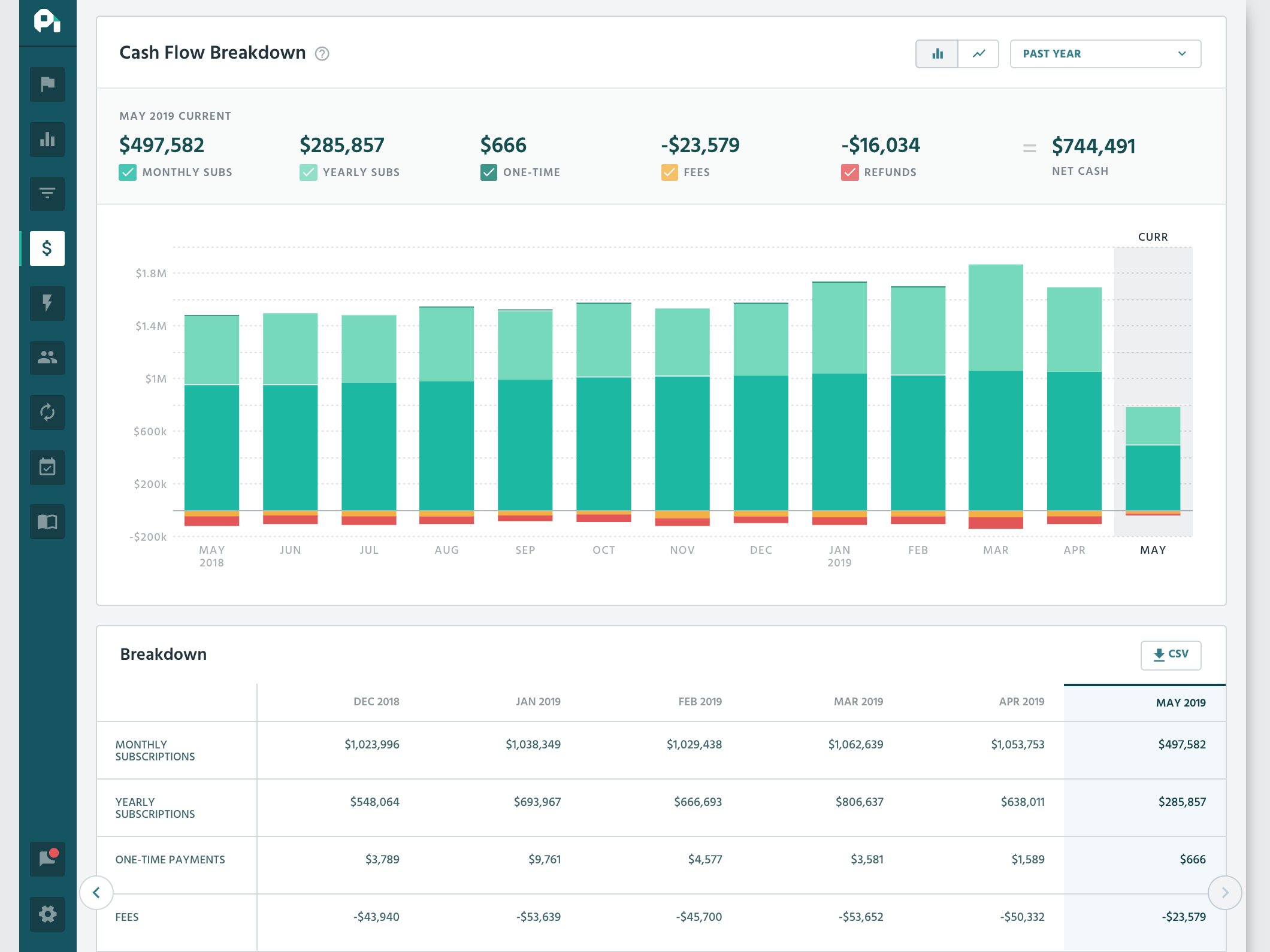The width and height of the screenshot is (1270, 952).
Task: Click the March bar in the chart
Action: pos(996,396)
